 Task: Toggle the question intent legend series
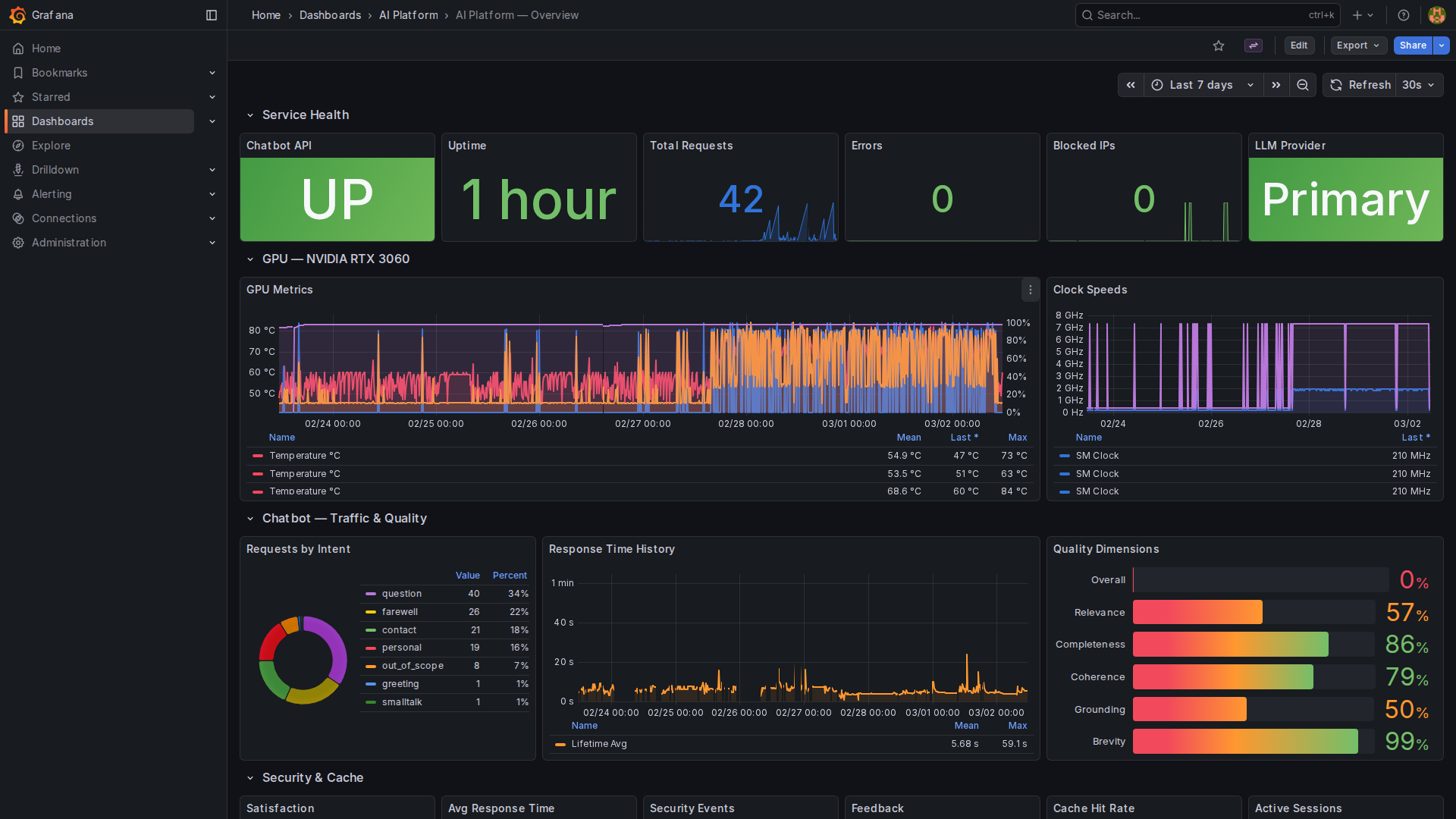[x=401, y=594]
